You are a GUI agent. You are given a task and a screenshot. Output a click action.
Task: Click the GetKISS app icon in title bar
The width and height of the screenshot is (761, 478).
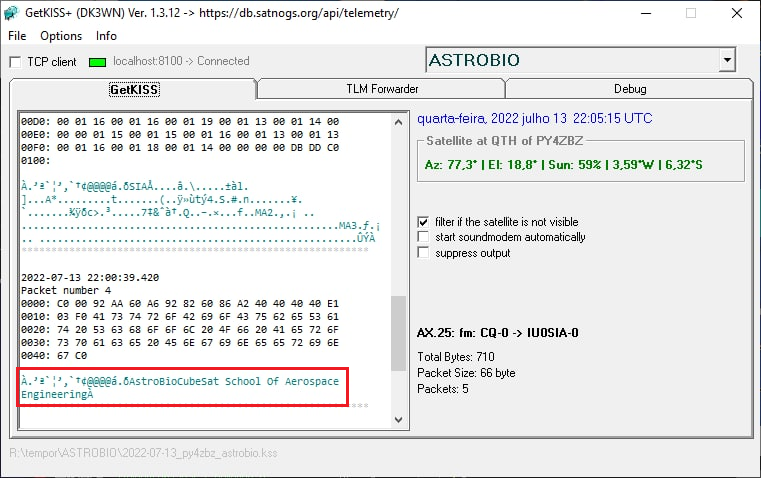coord(11,13)
